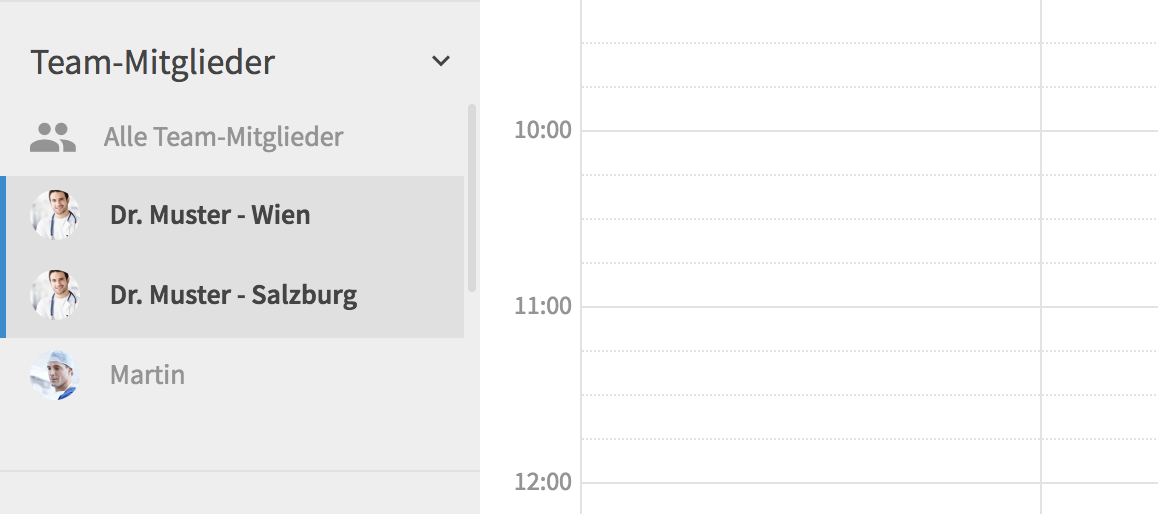Screen dimensions: 1158x514
Task: Click the team list scrollbar
Action: tap(472, 198)
